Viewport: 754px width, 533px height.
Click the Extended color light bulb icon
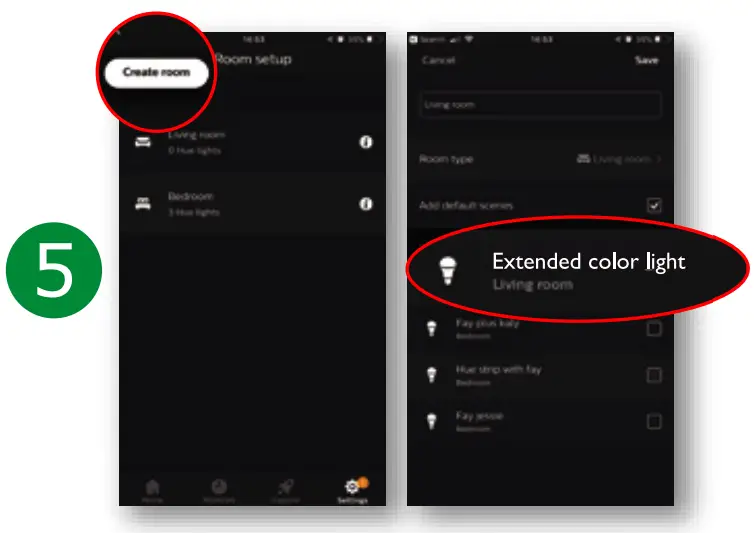click(x=448, y=271)
